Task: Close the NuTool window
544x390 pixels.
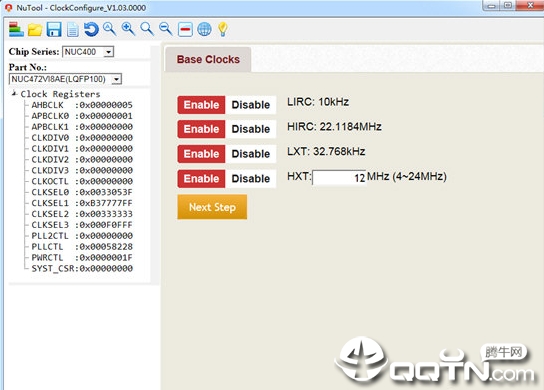Action: (530, 5)
